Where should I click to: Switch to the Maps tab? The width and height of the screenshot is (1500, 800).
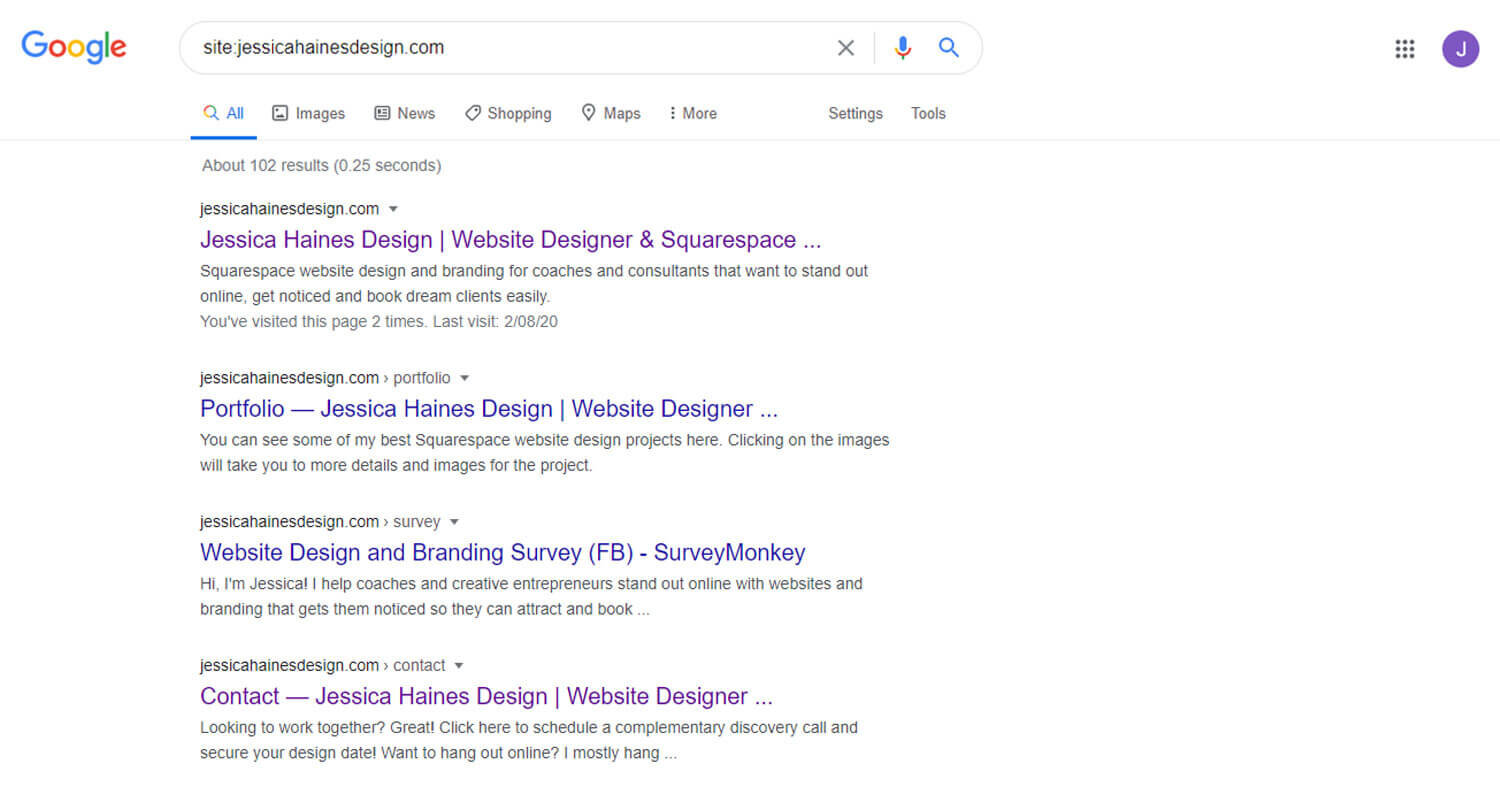point(611,113)
